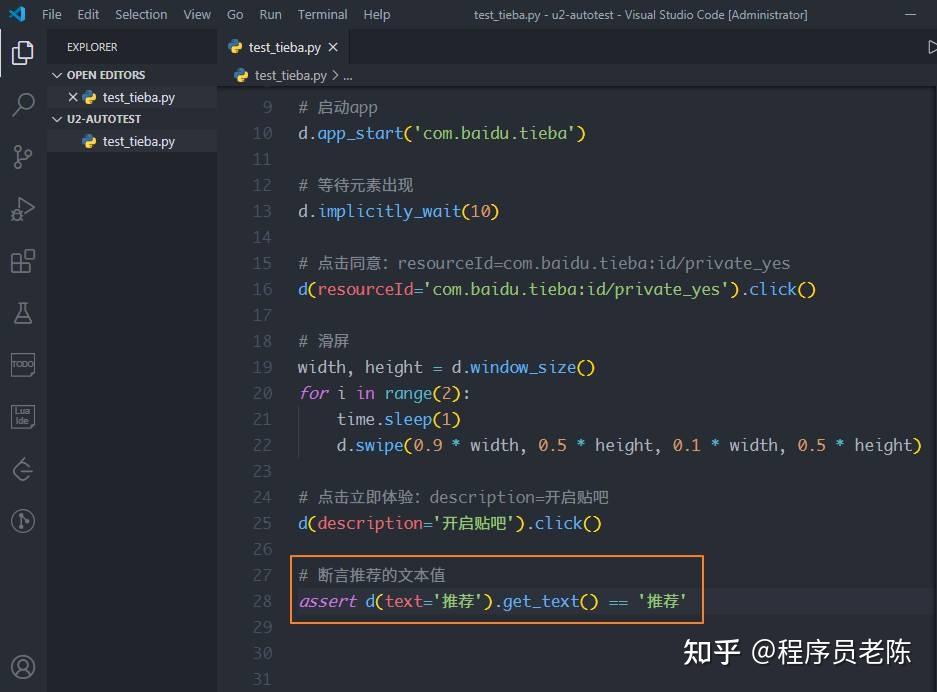
Task: Open the Go menu in the menu bar
Action: coord(234,14)
